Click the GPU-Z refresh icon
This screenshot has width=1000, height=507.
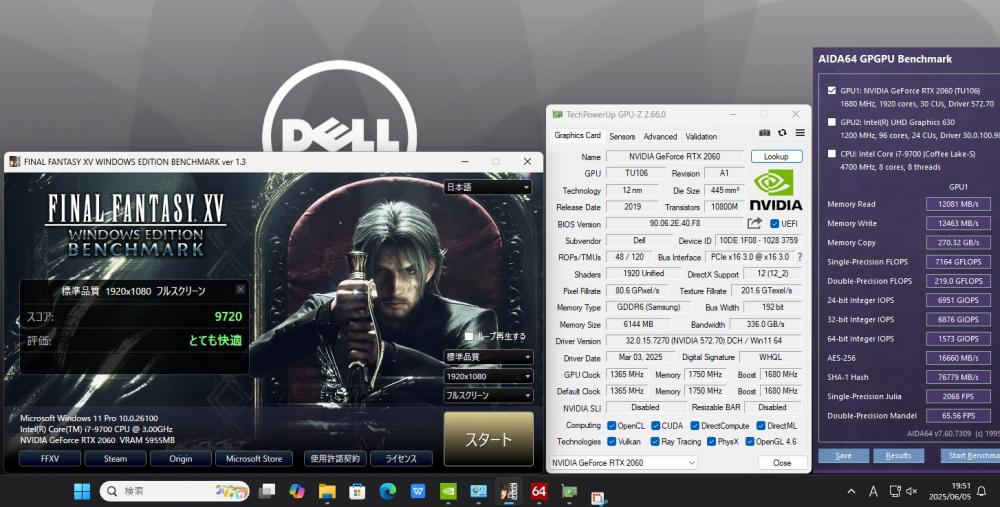tap(782, 133)
